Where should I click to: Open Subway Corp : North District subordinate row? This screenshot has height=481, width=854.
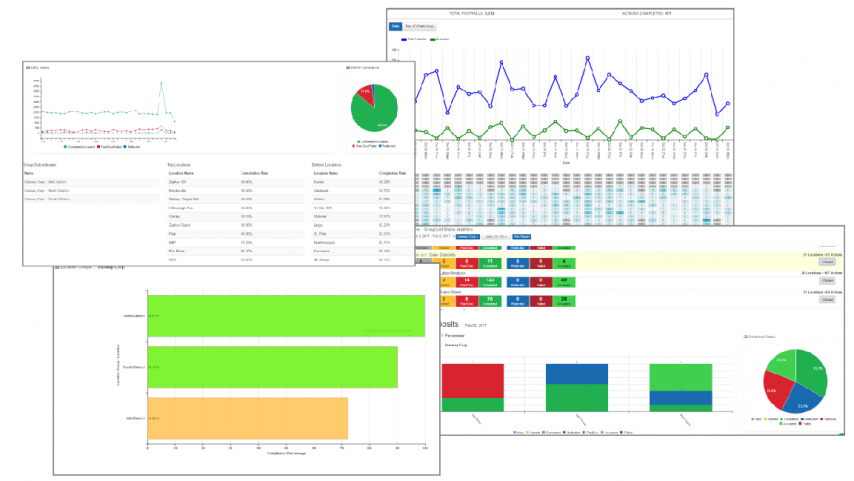point(91,191)
